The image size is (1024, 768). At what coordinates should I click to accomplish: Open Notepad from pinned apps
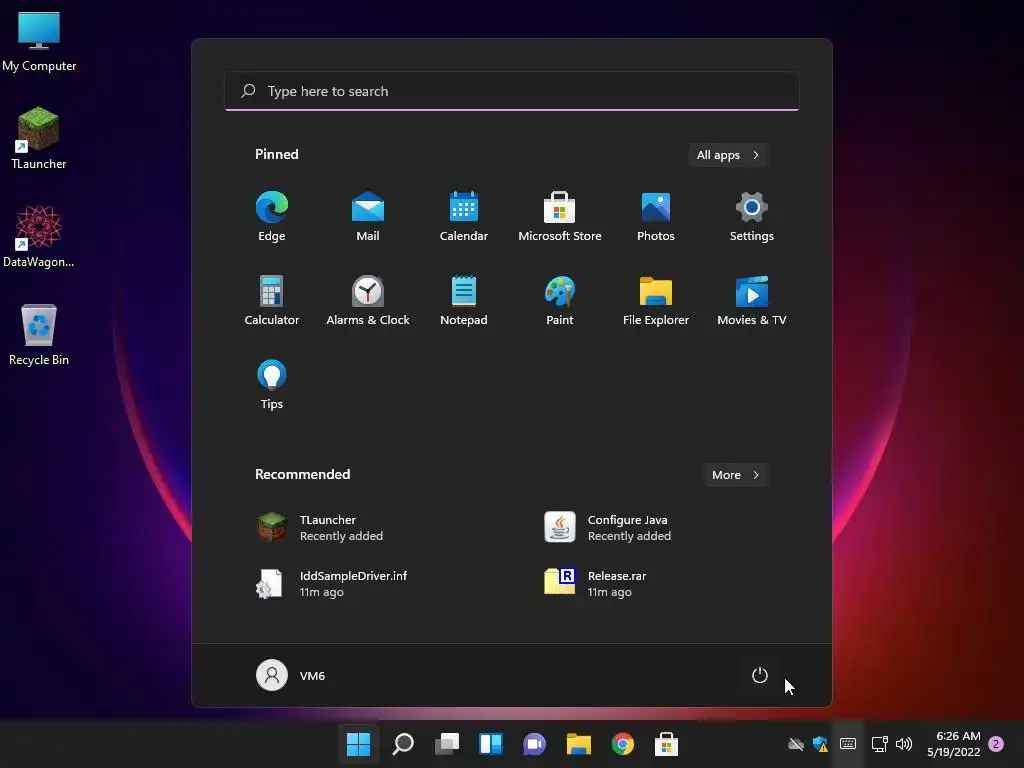click(x=464, y=300)
